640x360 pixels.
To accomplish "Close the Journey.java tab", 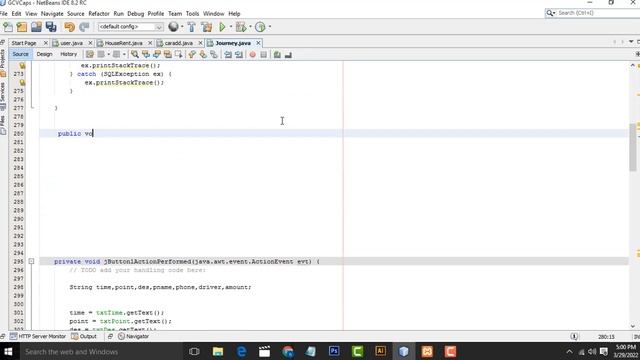I will pos(258,43).
